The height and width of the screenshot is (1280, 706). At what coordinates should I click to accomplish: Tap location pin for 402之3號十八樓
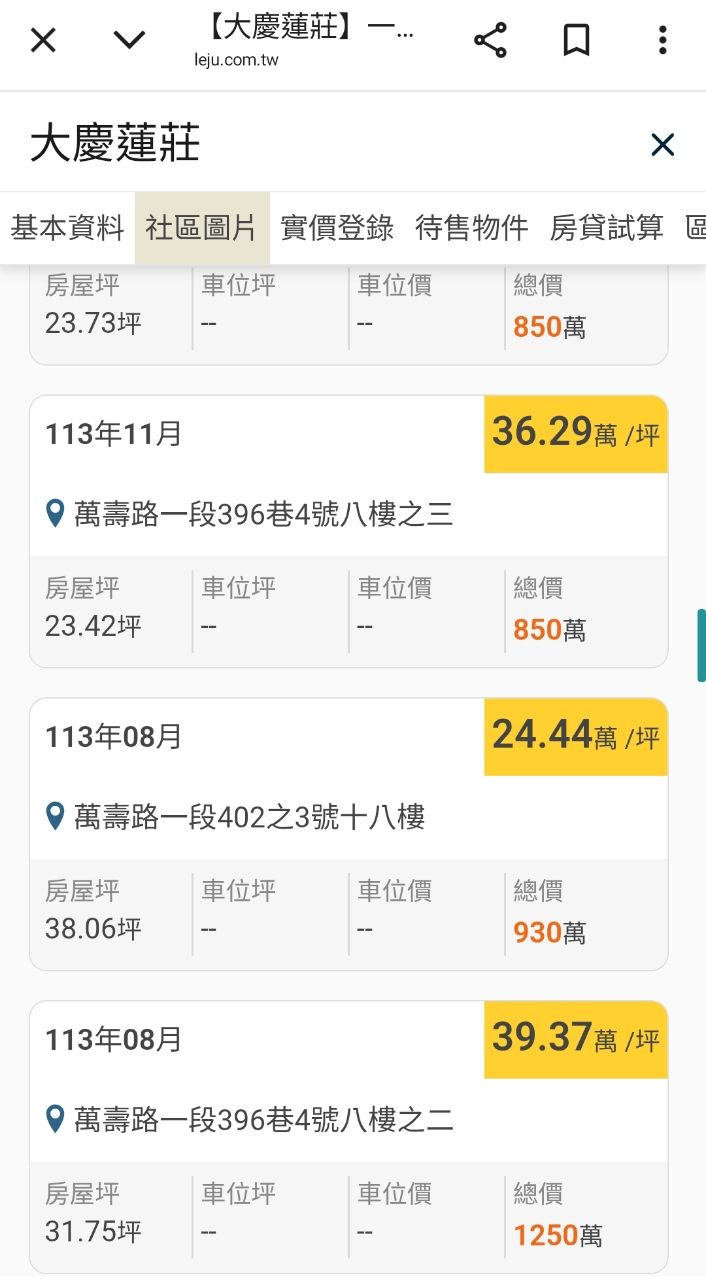point(56,817)
